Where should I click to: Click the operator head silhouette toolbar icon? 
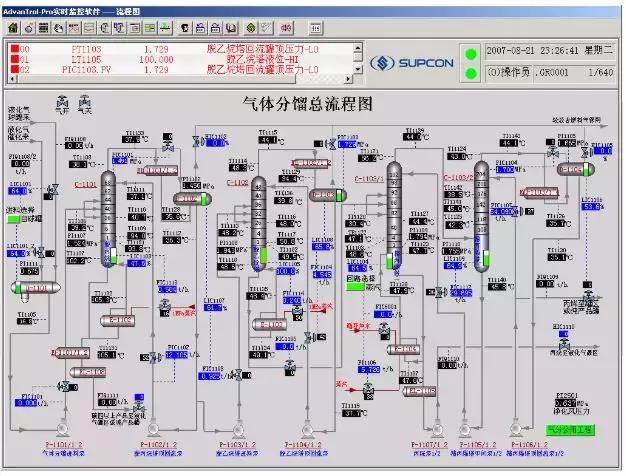point(185,28)
